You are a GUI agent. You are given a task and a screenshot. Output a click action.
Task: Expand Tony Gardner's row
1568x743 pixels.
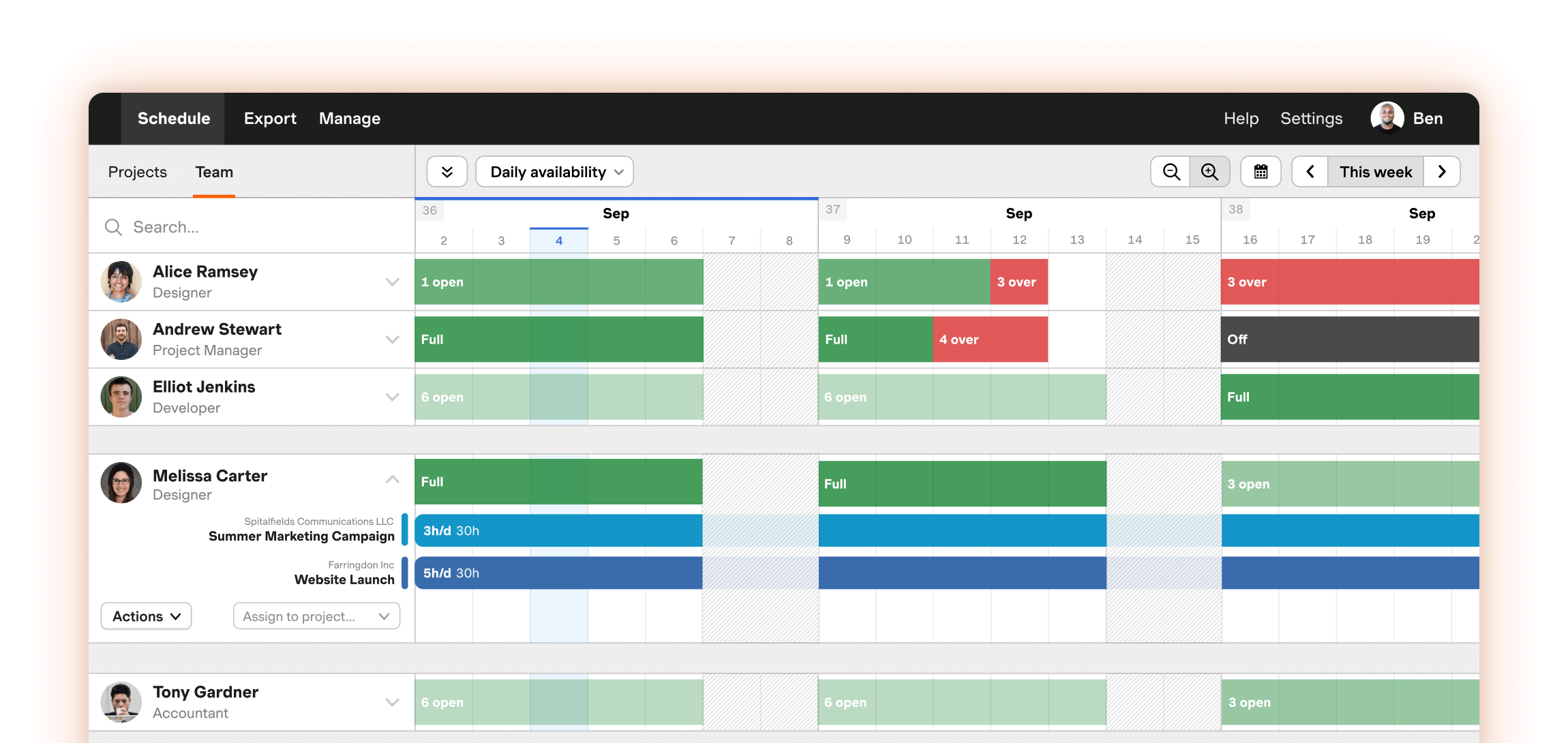tap(392, 702)
